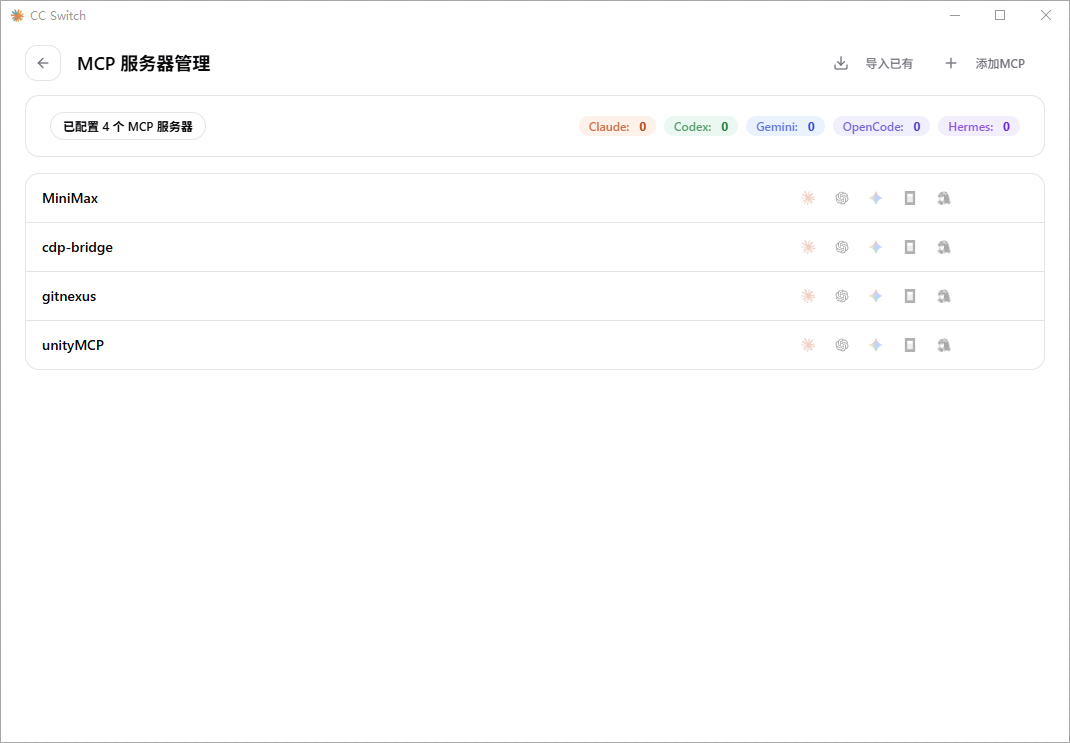This screenshot has width=1070, height=743.
Task: Click 添加MCP to add a server
Action: 985,63
